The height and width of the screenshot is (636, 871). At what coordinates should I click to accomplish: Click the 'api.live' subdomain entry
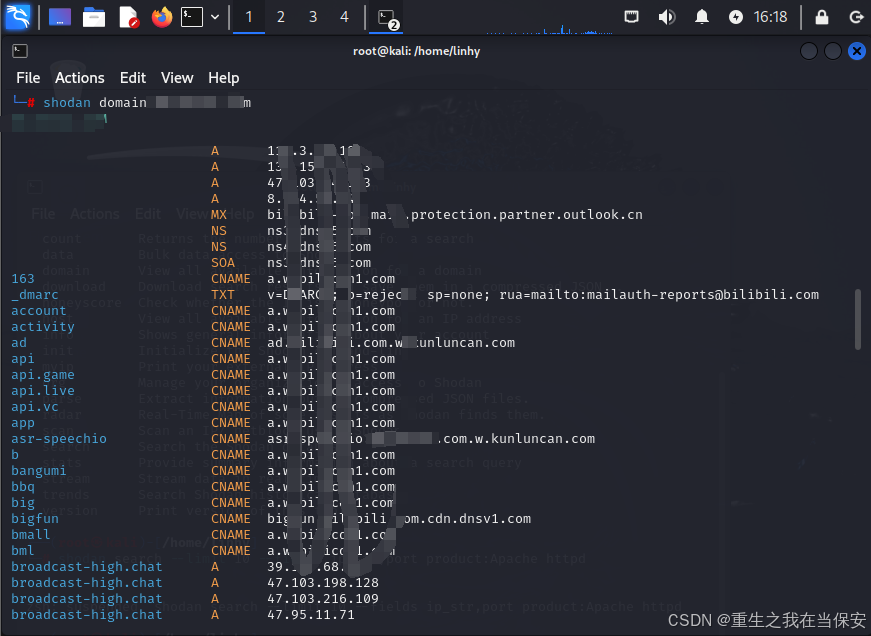(x=43, y=391)
